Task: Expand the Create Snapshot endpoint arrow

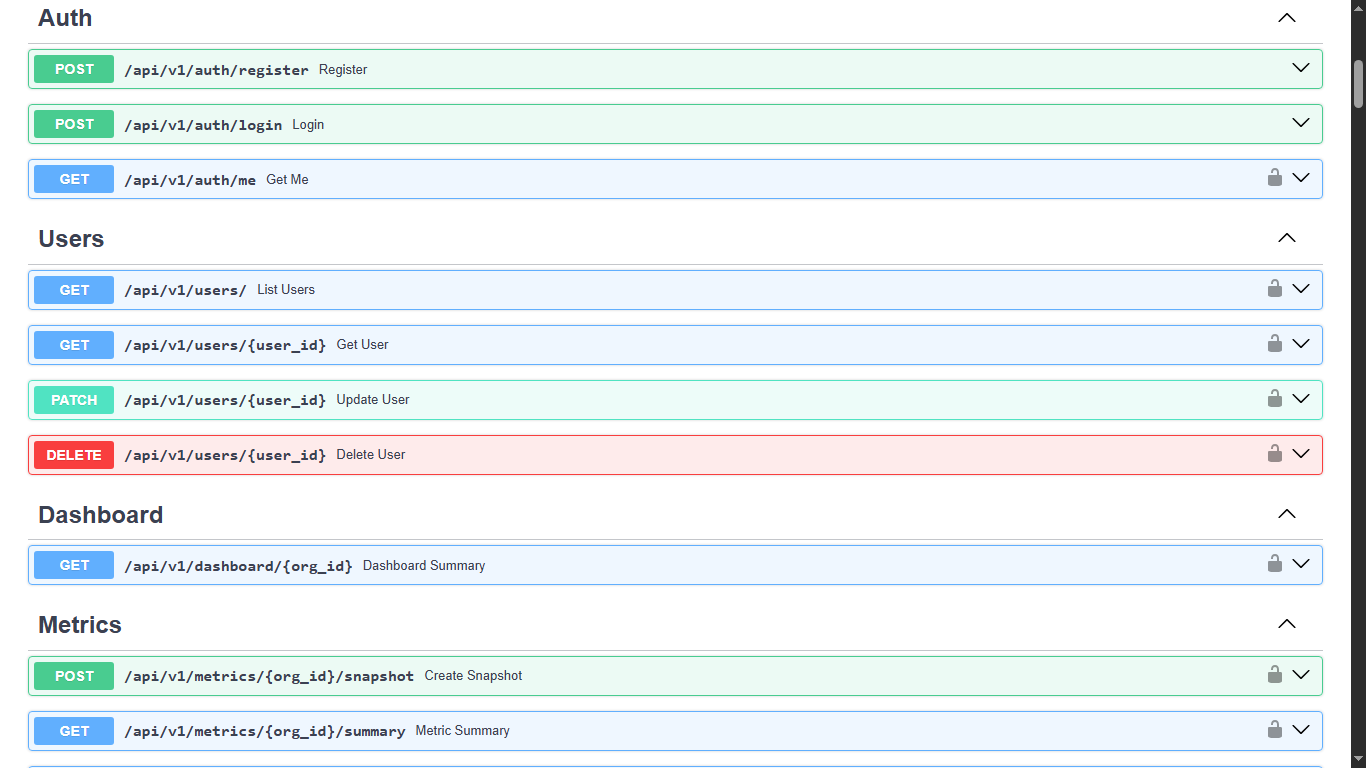Action: [1301, 675]
